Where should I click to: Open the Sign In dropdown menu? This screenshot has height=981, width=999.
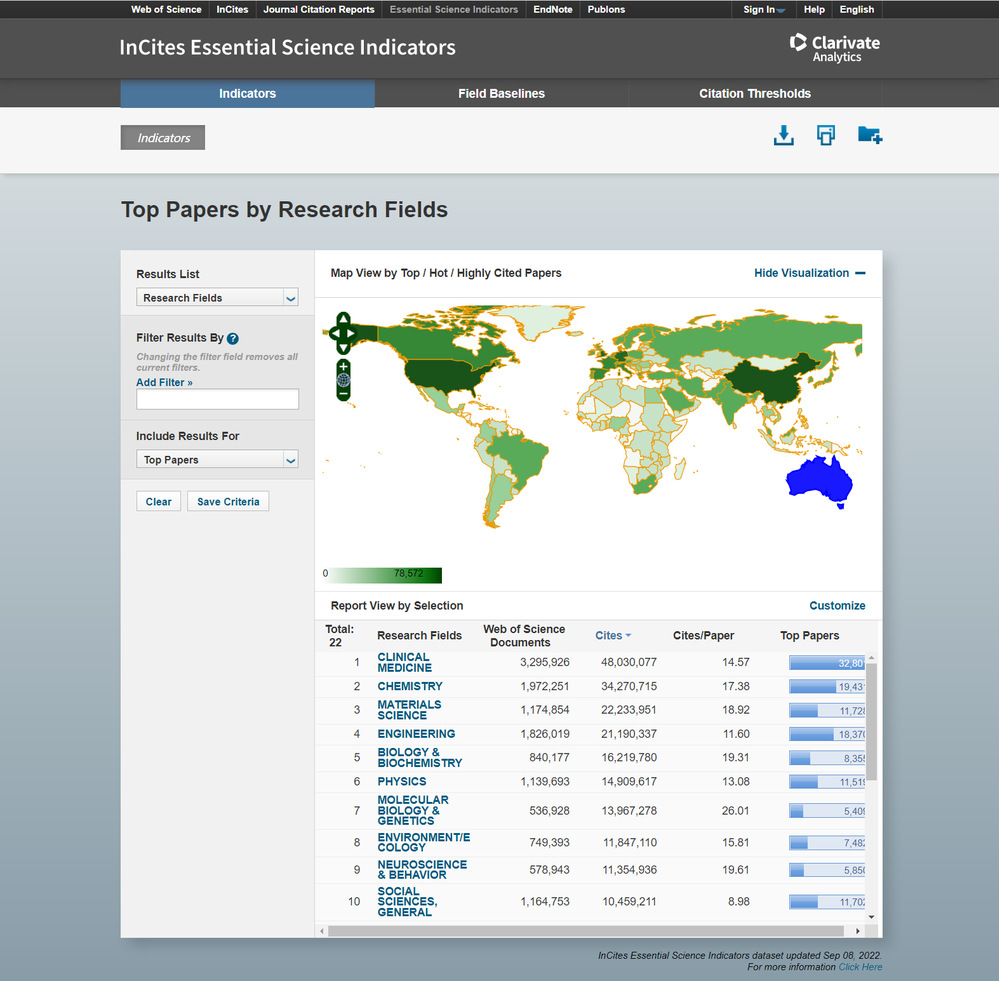(x=764, y=10)
